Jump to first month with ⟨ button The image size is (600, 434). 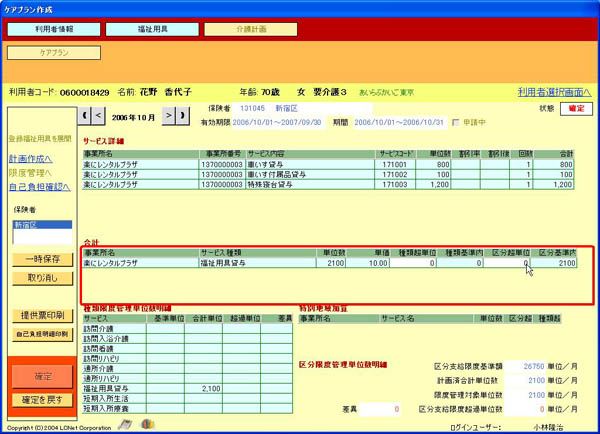[x=84, y=115]
